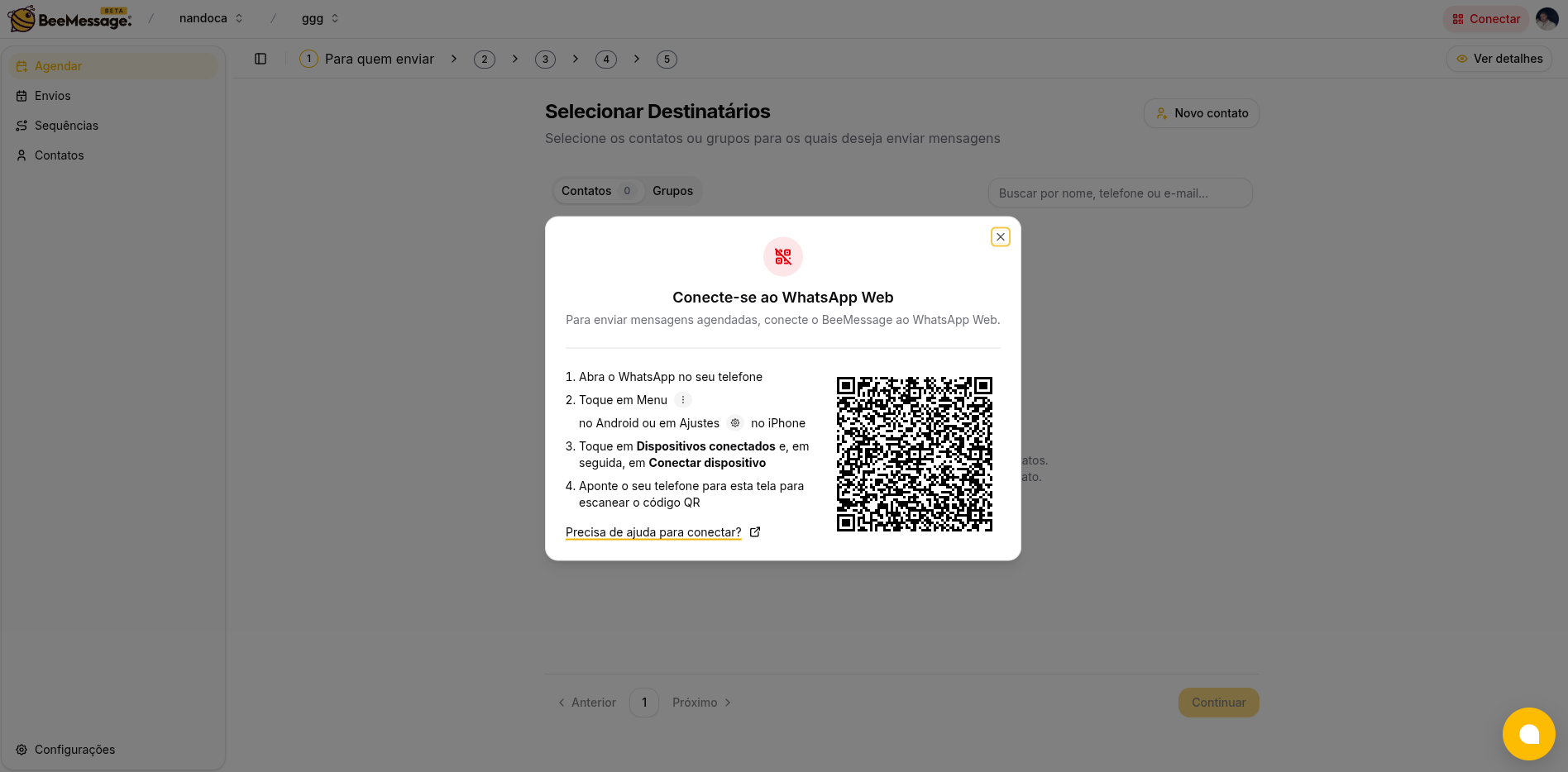Image resolution: width=1568 pixels, height=772 pixels.
Task: Click the user profile avatar
Action: [x=1546, y=19]
